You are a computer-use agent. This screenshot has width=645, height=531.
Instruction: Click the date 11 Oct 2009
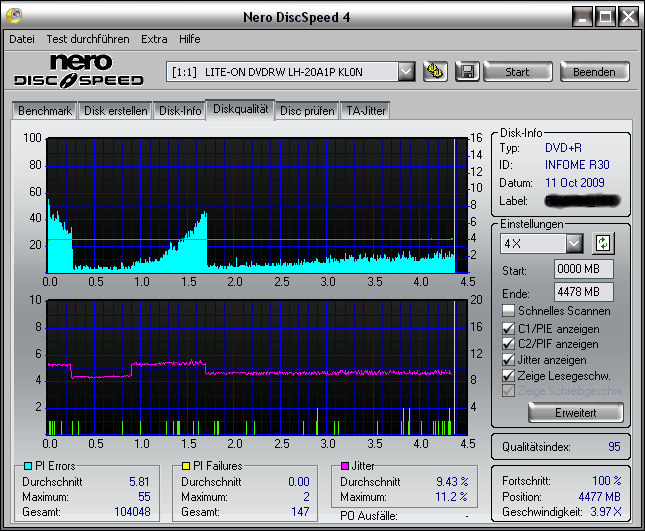[575, 183]
